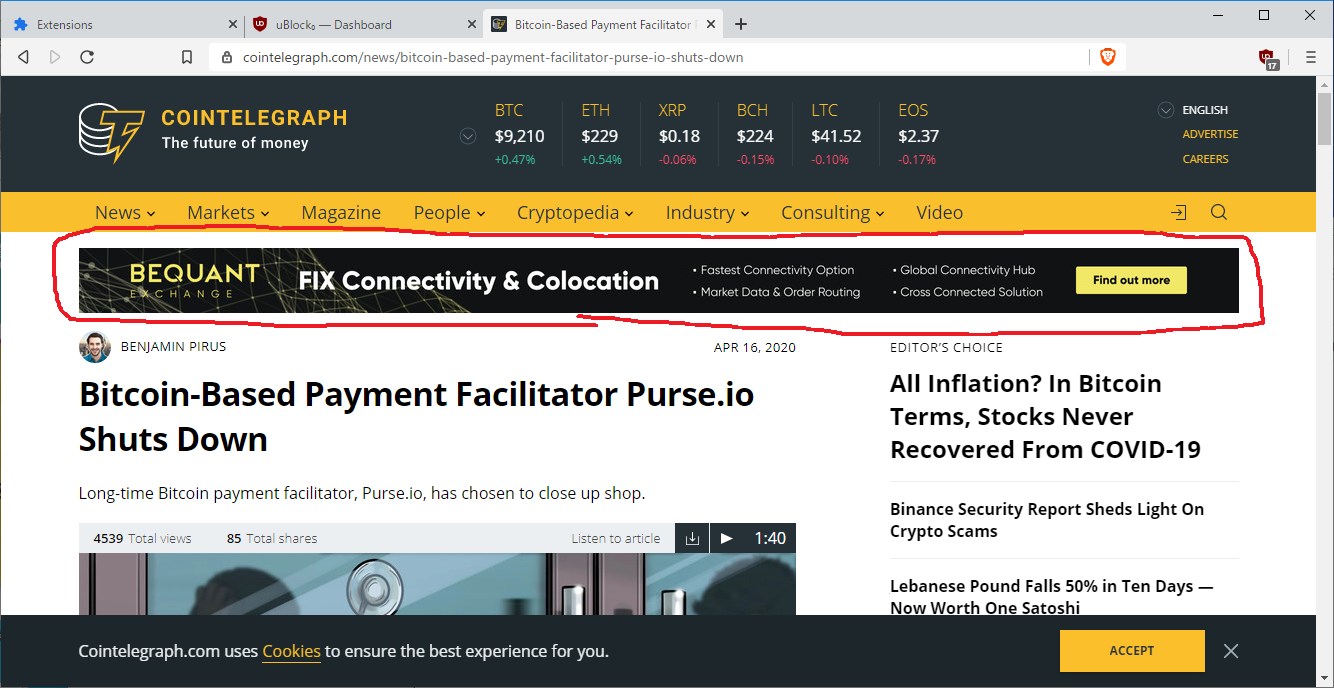Click the BTC price ticker
The width and height of the screenshot is (1334, 688).
coord(519,134)
